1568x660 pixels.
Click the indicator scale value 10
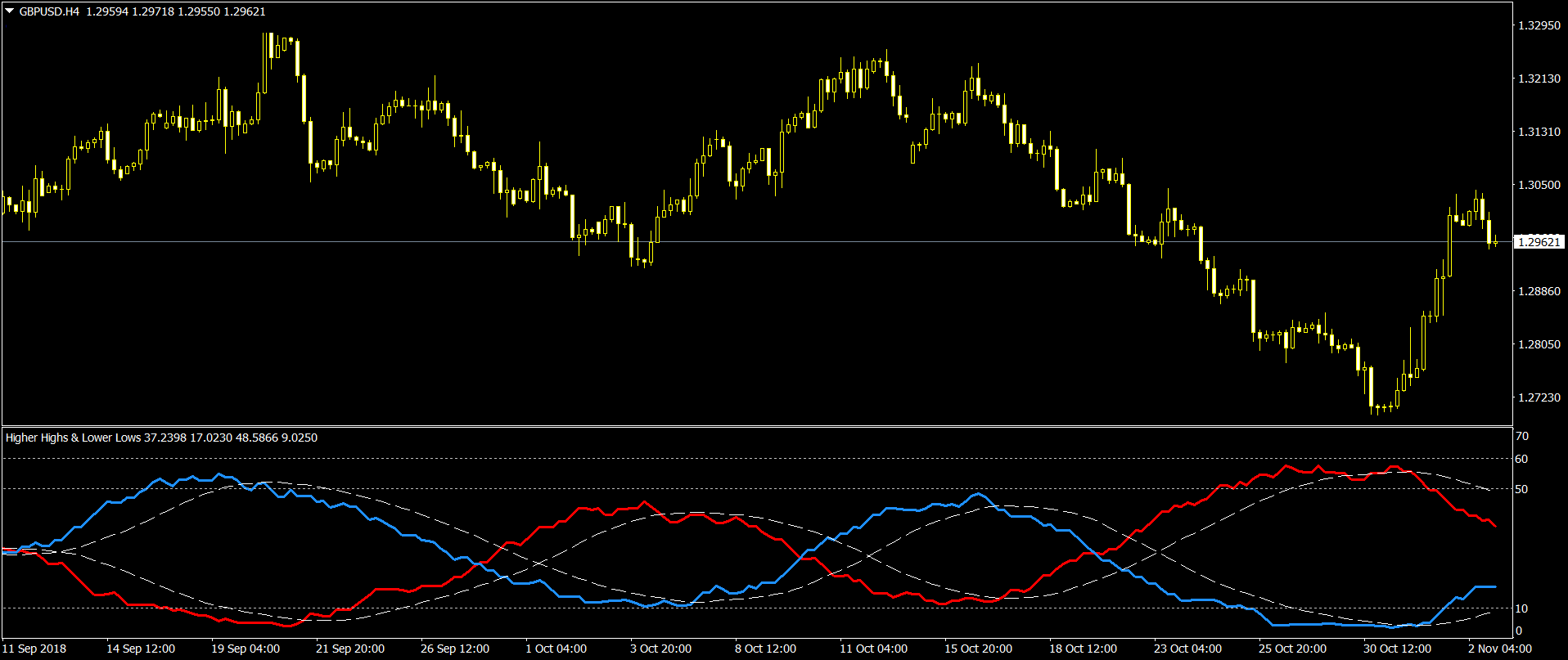tap(1521, 608)
